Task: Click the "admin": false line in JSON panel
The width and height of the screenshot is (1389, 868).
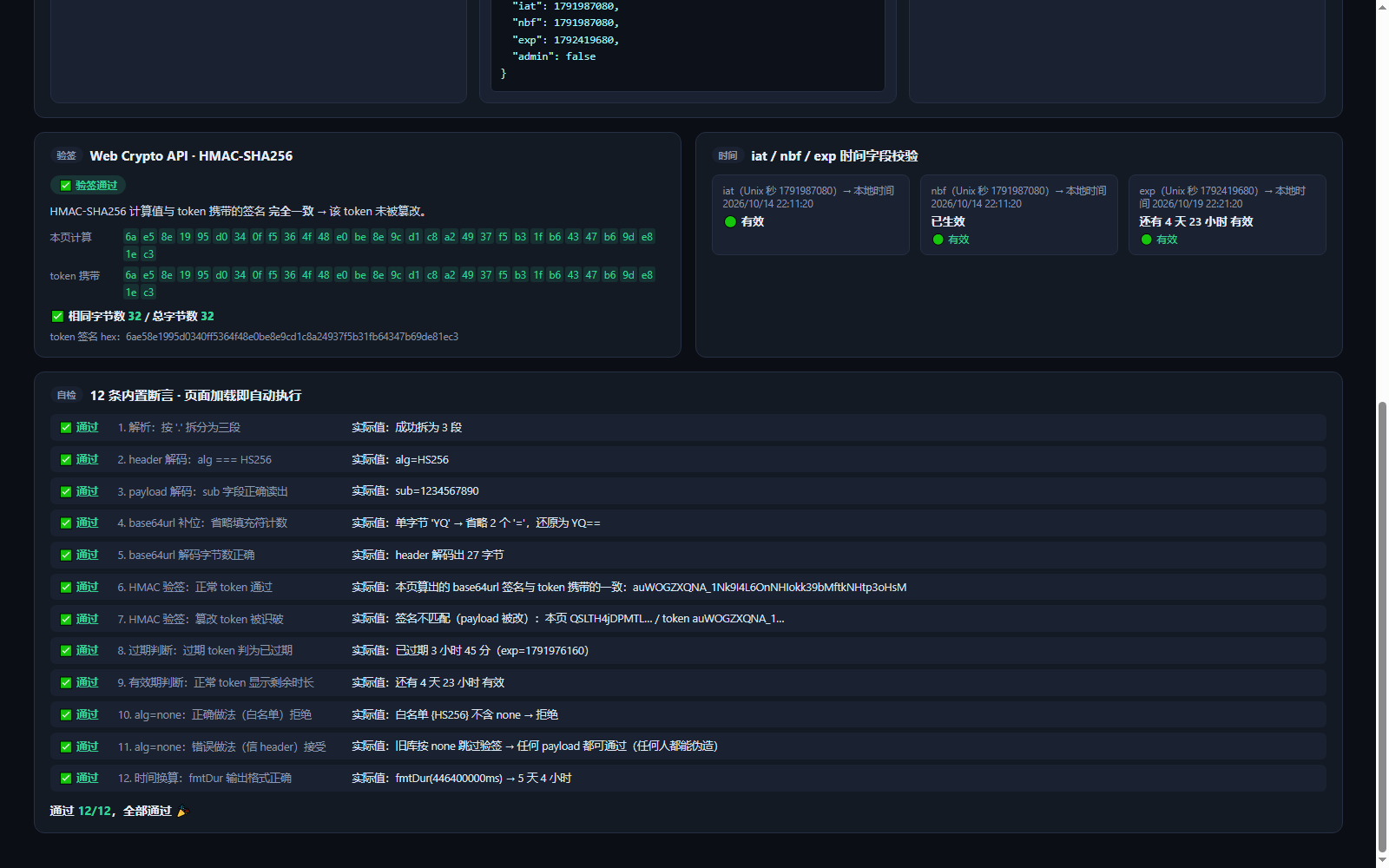Action: 554,56
